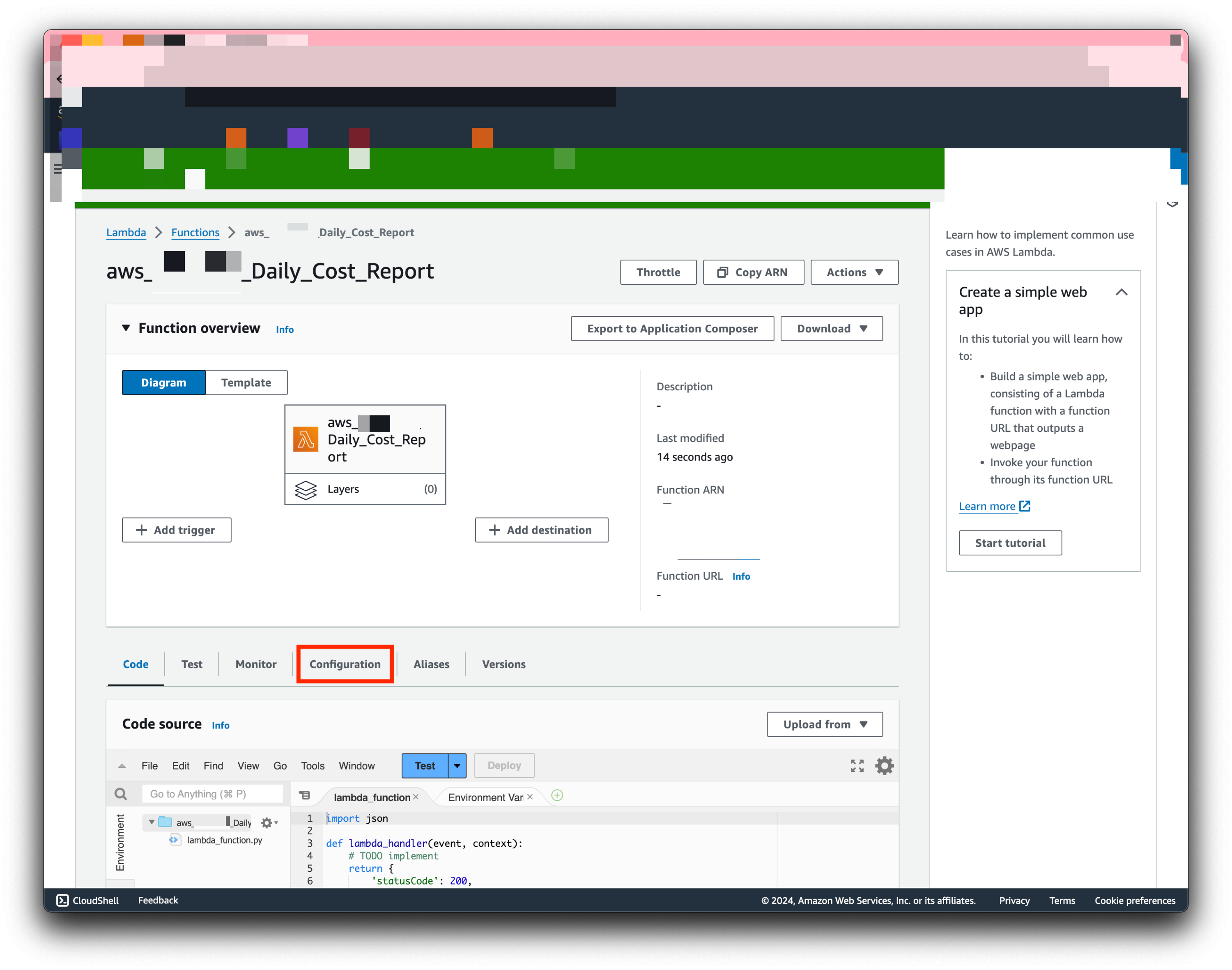The height and width of the screenshot is (970, 1232).
Task: Add new editor tab with plus icon
Action: 557,796
